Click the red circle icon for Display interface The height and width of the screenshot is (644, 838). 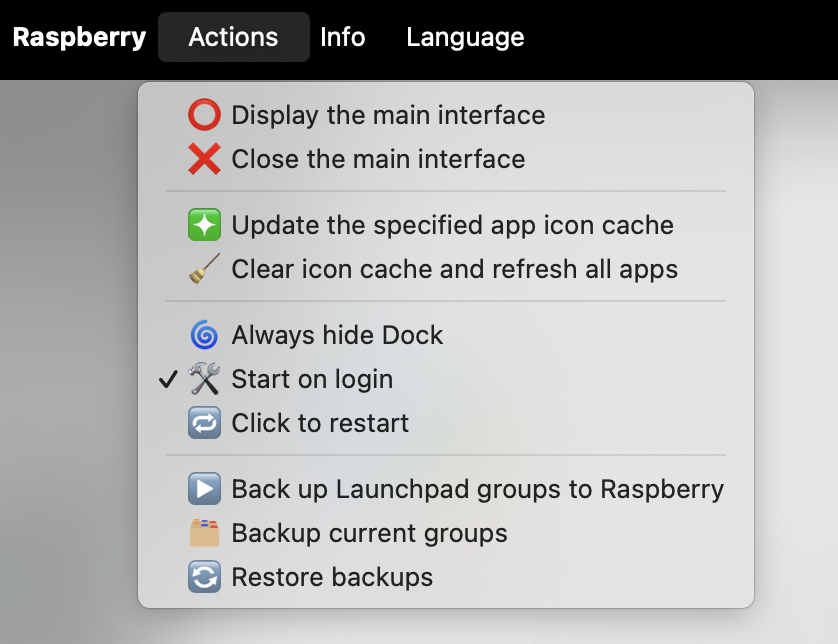pyautogui.click(x=204, y=115)
